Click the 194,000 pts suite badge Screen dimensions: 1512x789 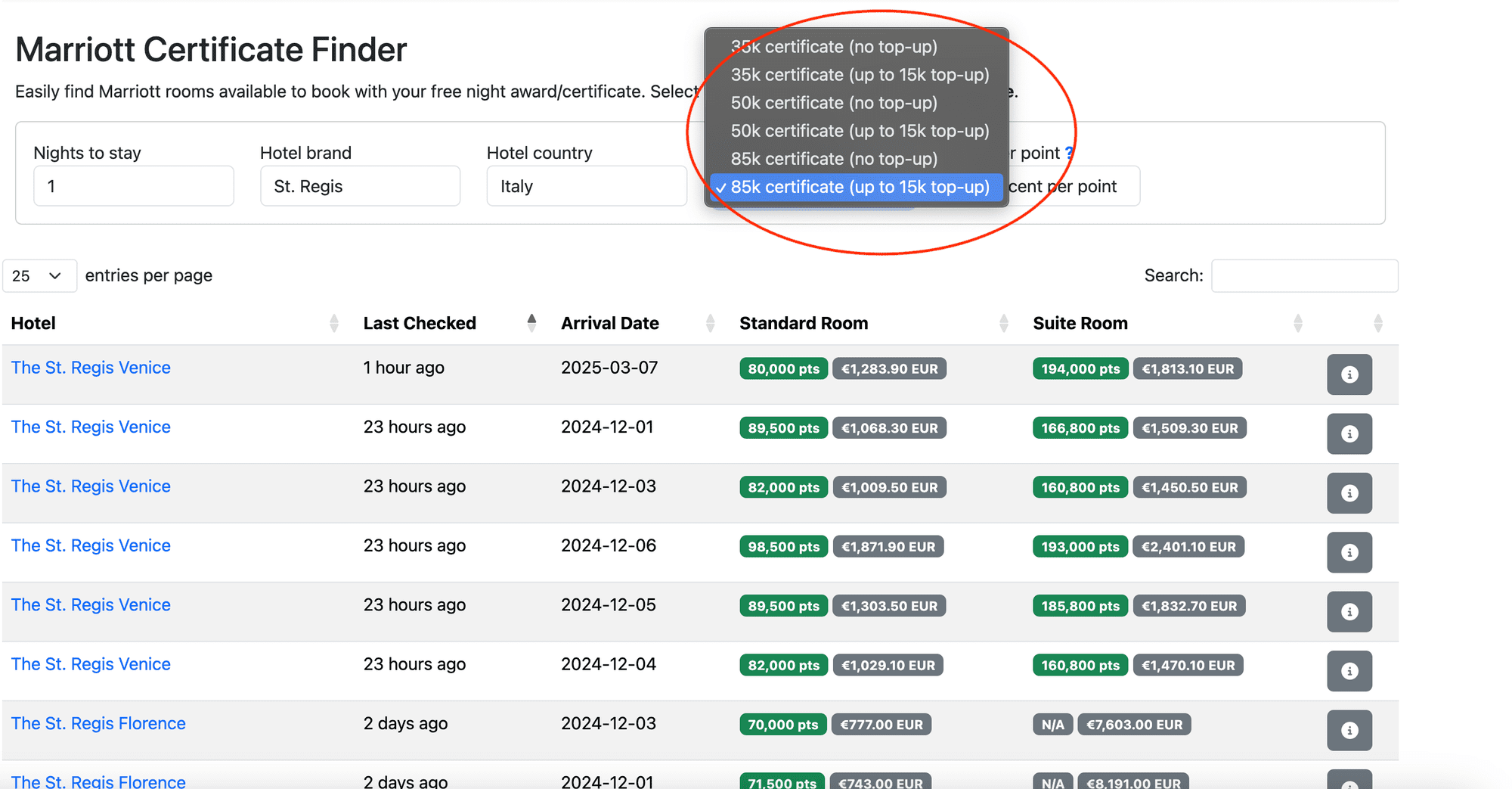[x=1080, y=368]
